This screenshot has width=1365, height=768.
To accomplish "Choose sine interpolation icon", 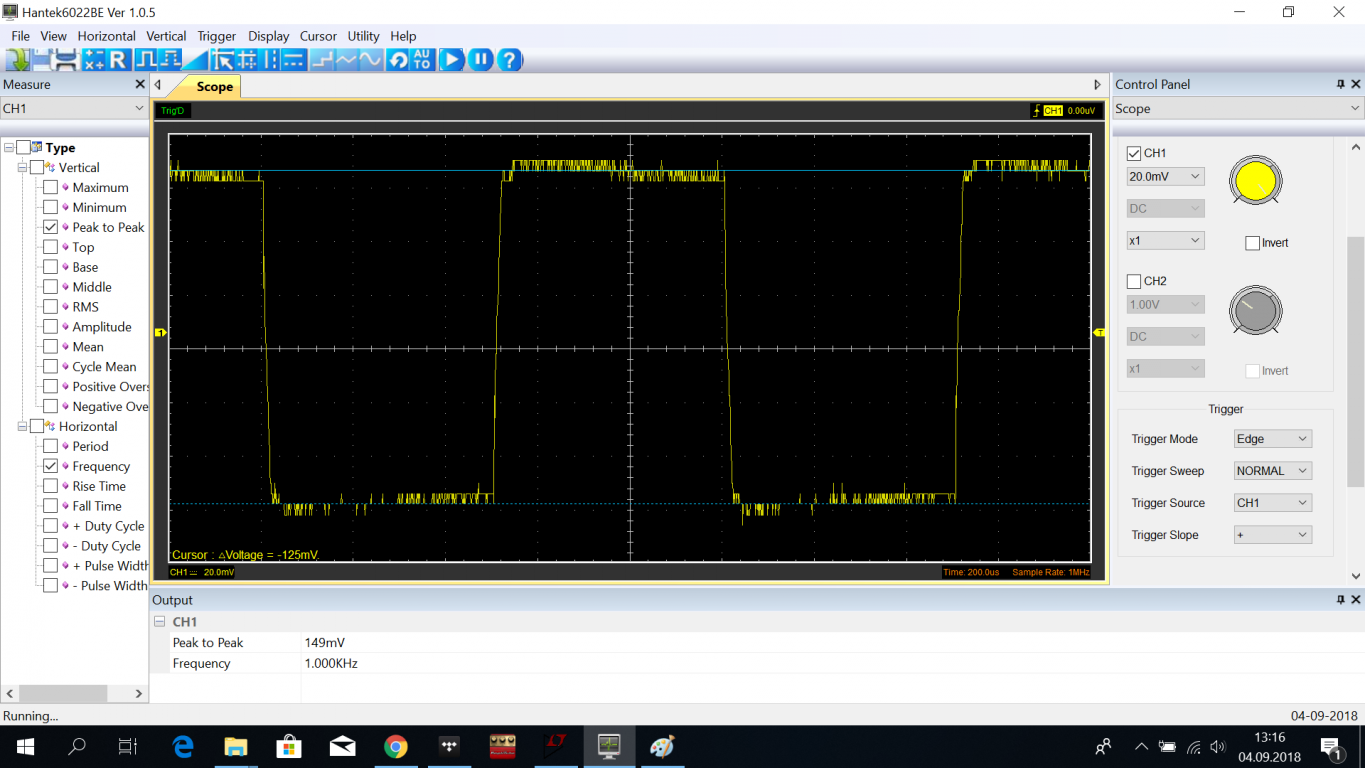I will click(x=370, y=60).
